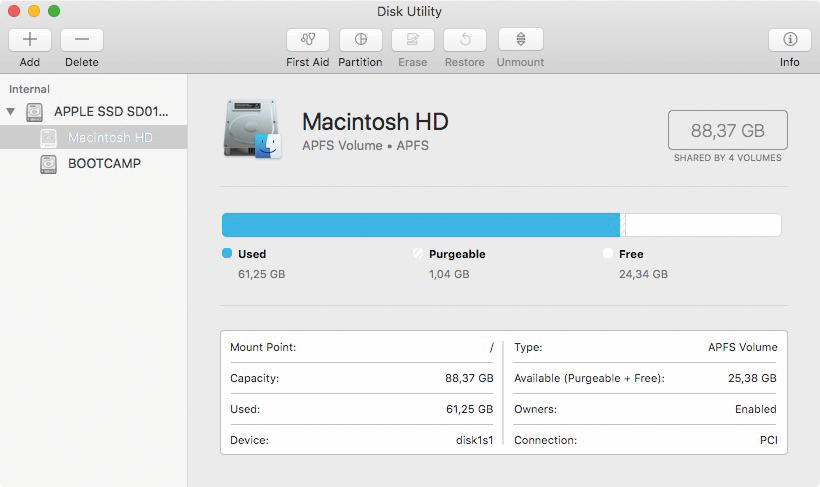Screen dimensions: 820x487
Task: Click the blue Used space bar
Action: 420,225
